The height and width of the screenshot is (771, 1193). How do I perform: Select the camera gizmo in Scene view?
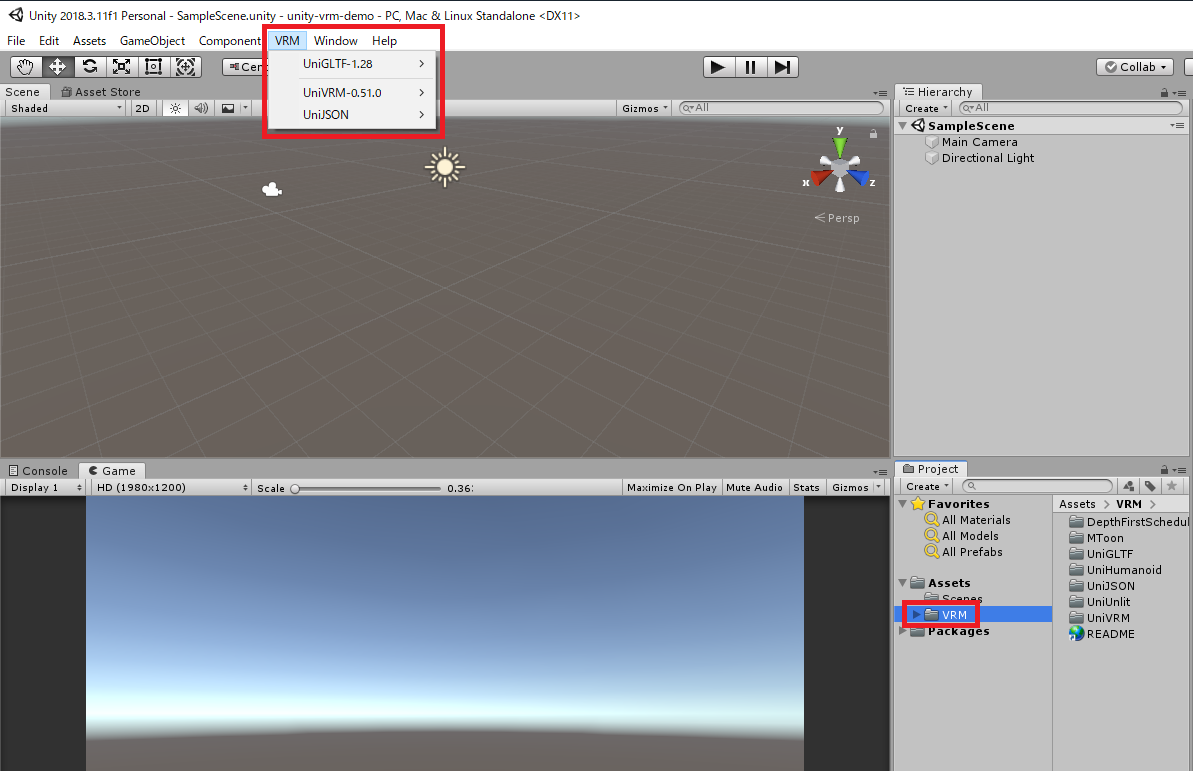[272, 190]
